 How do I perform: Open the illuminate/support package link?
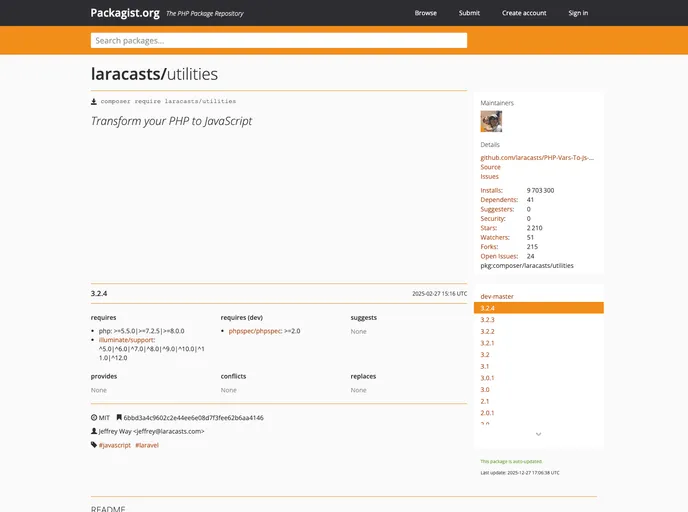point(127,339)
